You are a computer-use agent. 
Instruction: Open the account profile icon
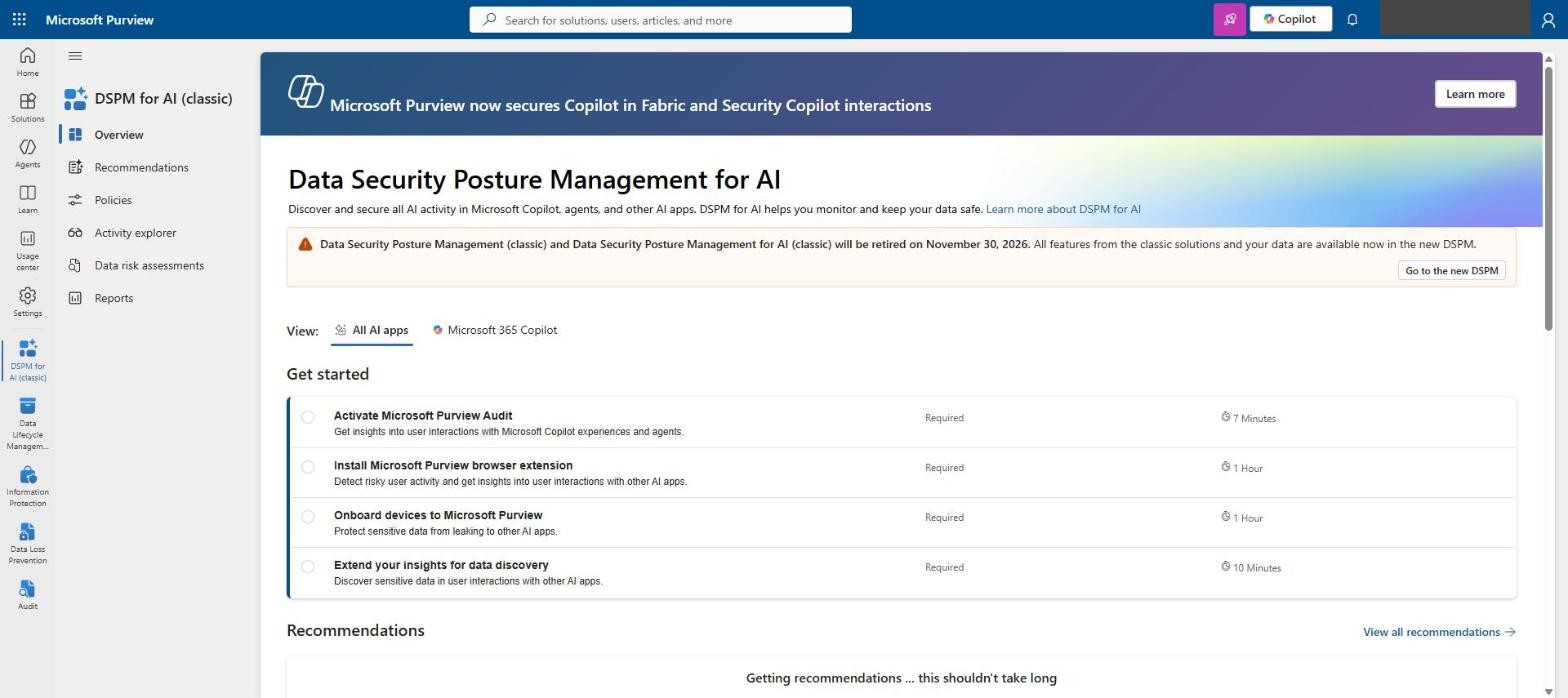click(x=1548, y=20)
